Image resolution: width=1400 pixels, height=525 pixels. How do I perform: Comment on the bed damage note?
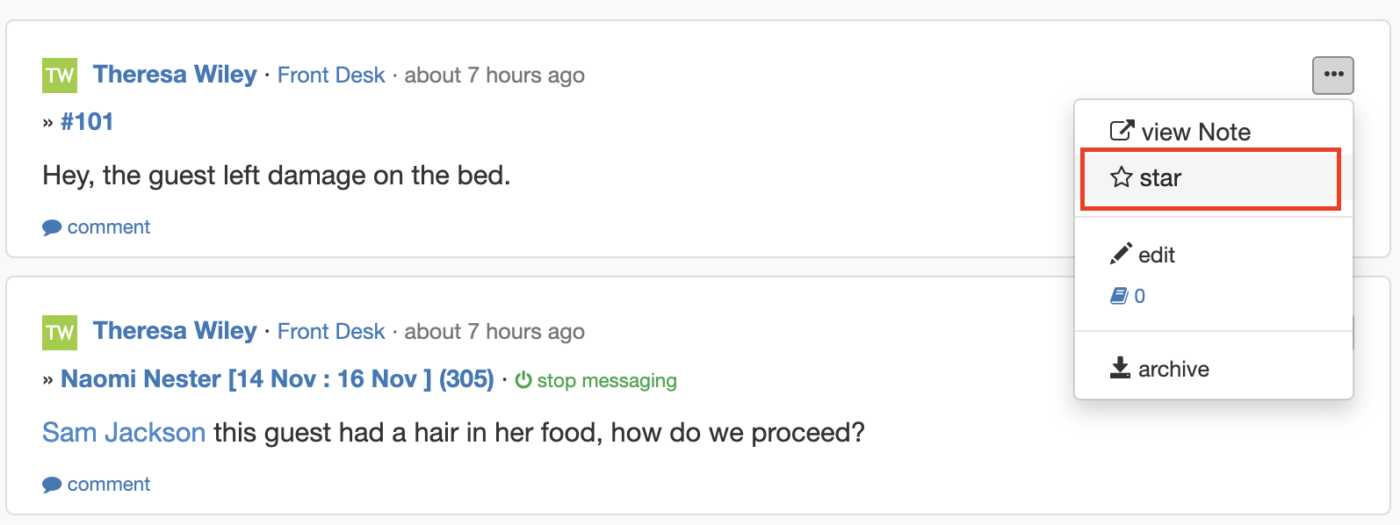pyautogui.click(x=96, y=227)
